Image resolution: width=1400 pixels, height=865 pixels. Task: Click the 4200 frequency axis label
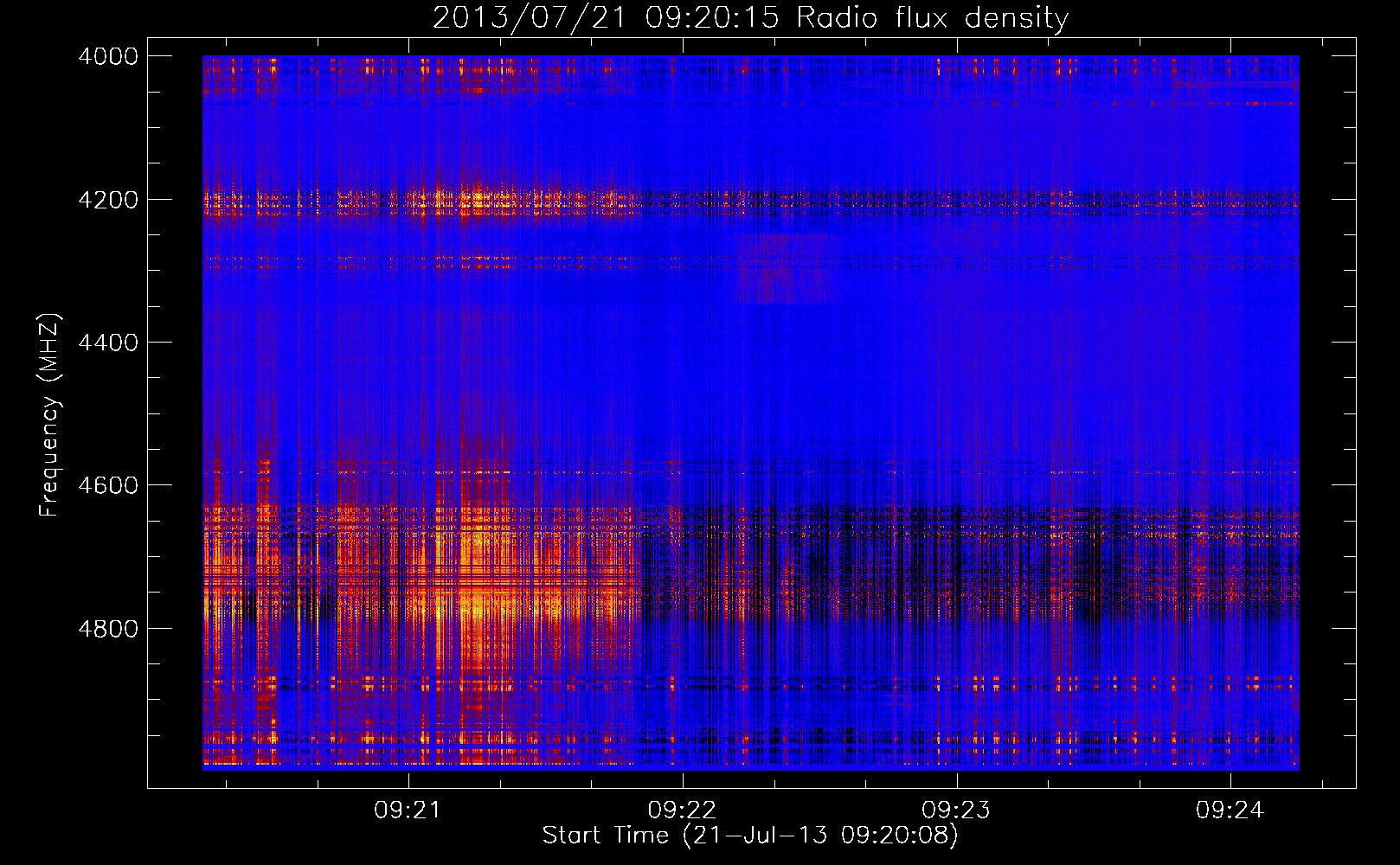tap(108, 200)
